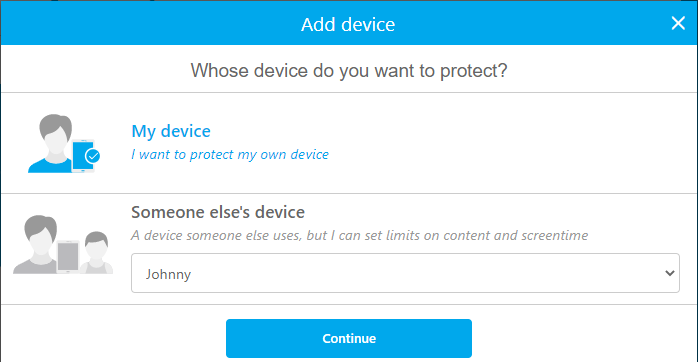Screen dimensions: 698x362
Task: Open the Johnny profile dropdown
Action: pos(405,273)
